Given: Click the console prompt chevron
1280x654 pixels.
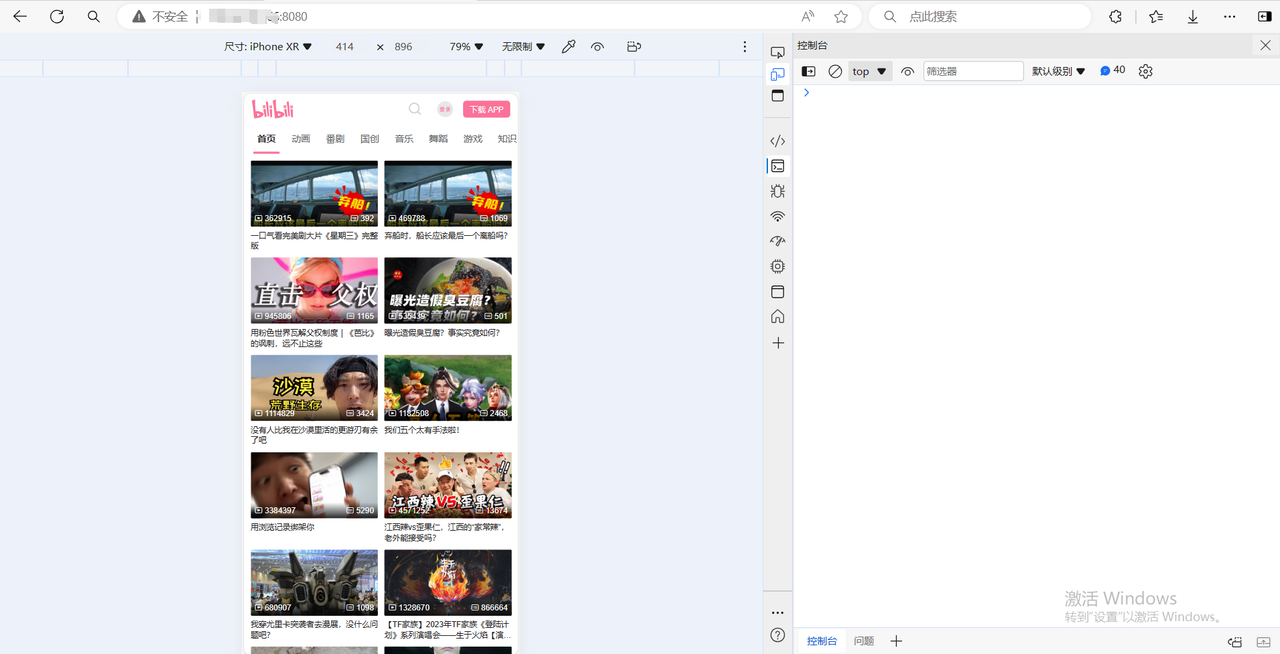Looking at the screenshot, I should (x=807, y=92).
